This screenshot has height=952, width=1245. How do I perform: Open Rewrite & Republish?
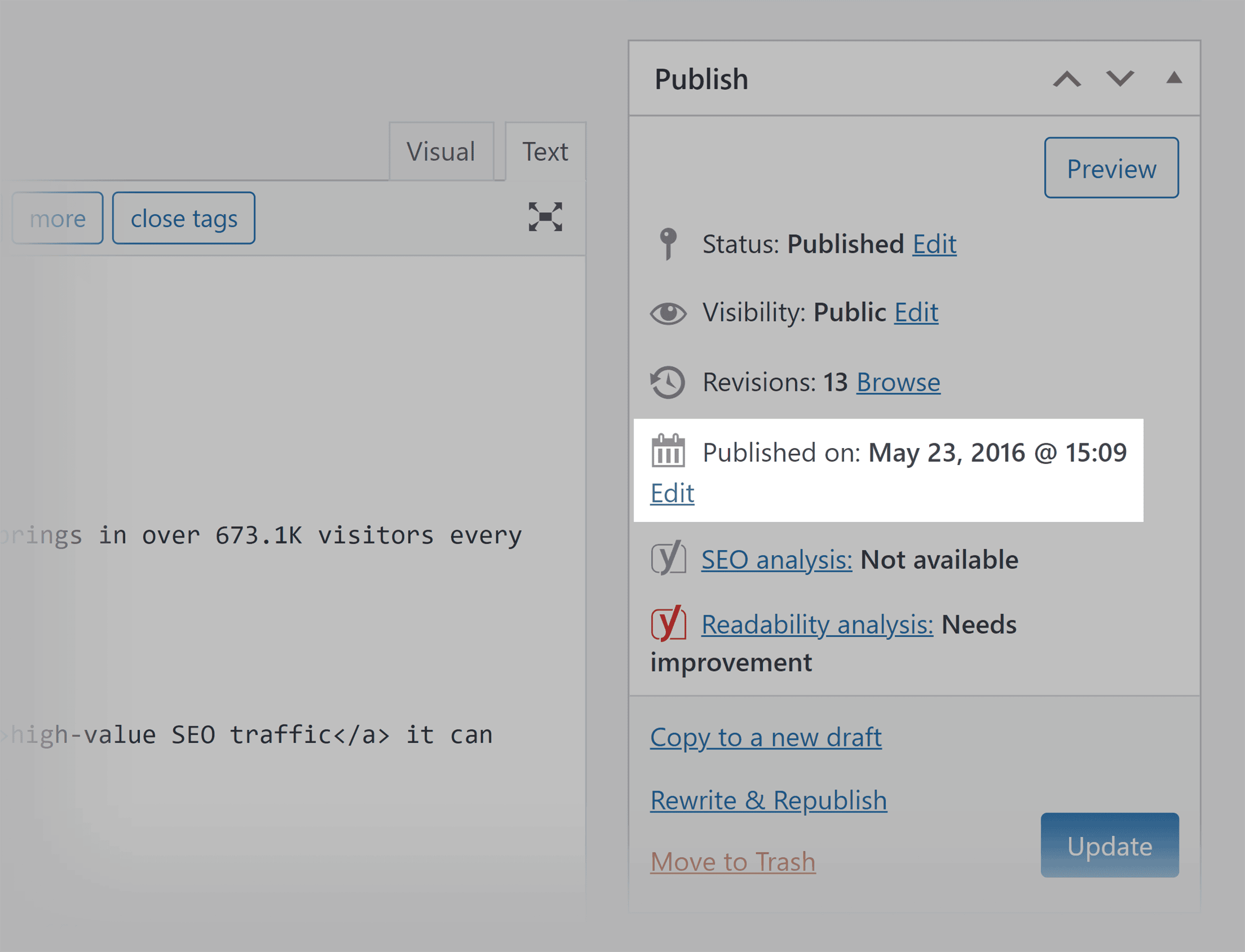click(769, 800)
